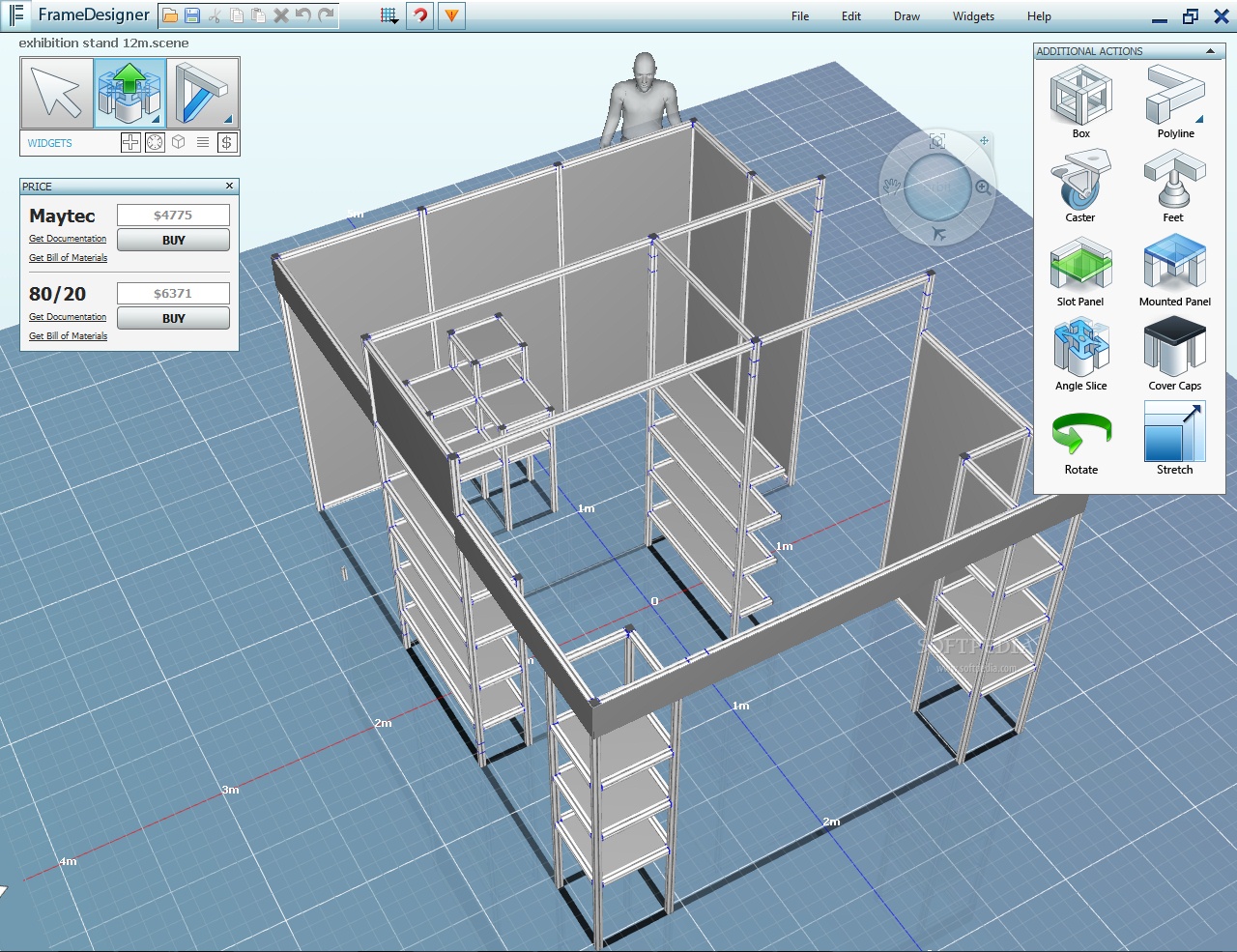The image size is (1237, 952).
Task: Activate the green-arrow connector tool
Action: (129, 93)
